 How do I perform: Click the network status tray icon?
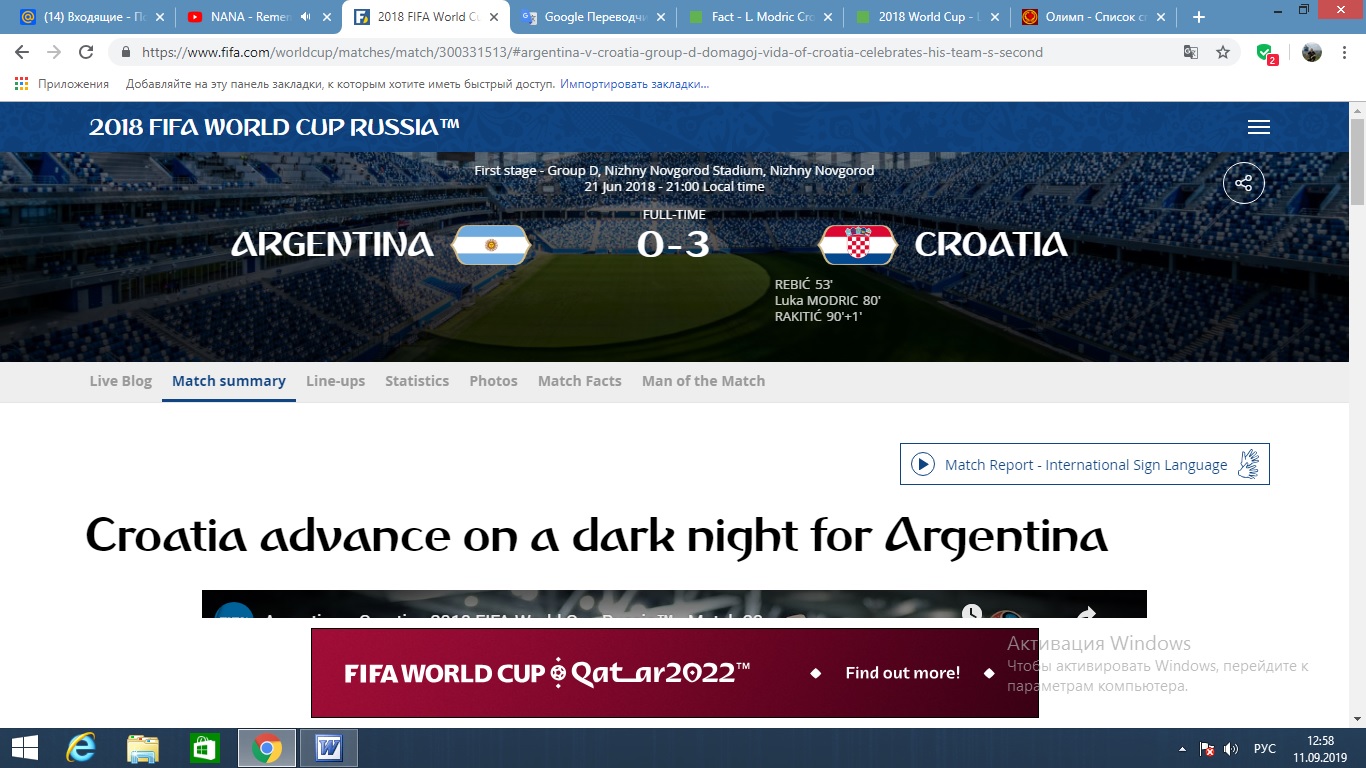tap(1207, 749)
